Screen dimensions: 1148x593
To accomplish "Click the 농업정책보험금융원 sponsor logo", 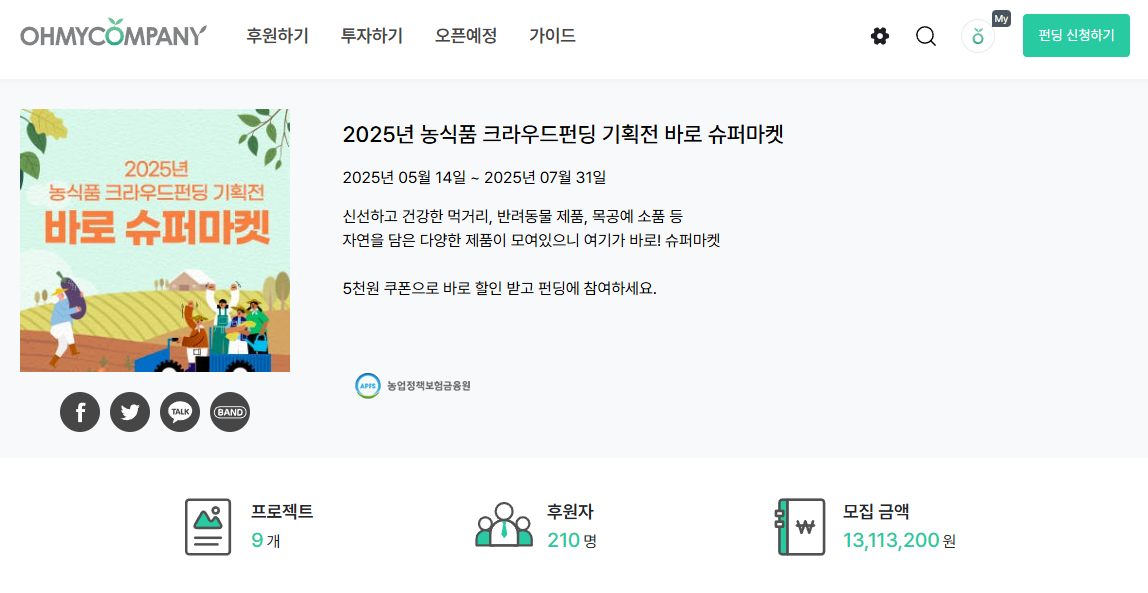I will (413, 386).
